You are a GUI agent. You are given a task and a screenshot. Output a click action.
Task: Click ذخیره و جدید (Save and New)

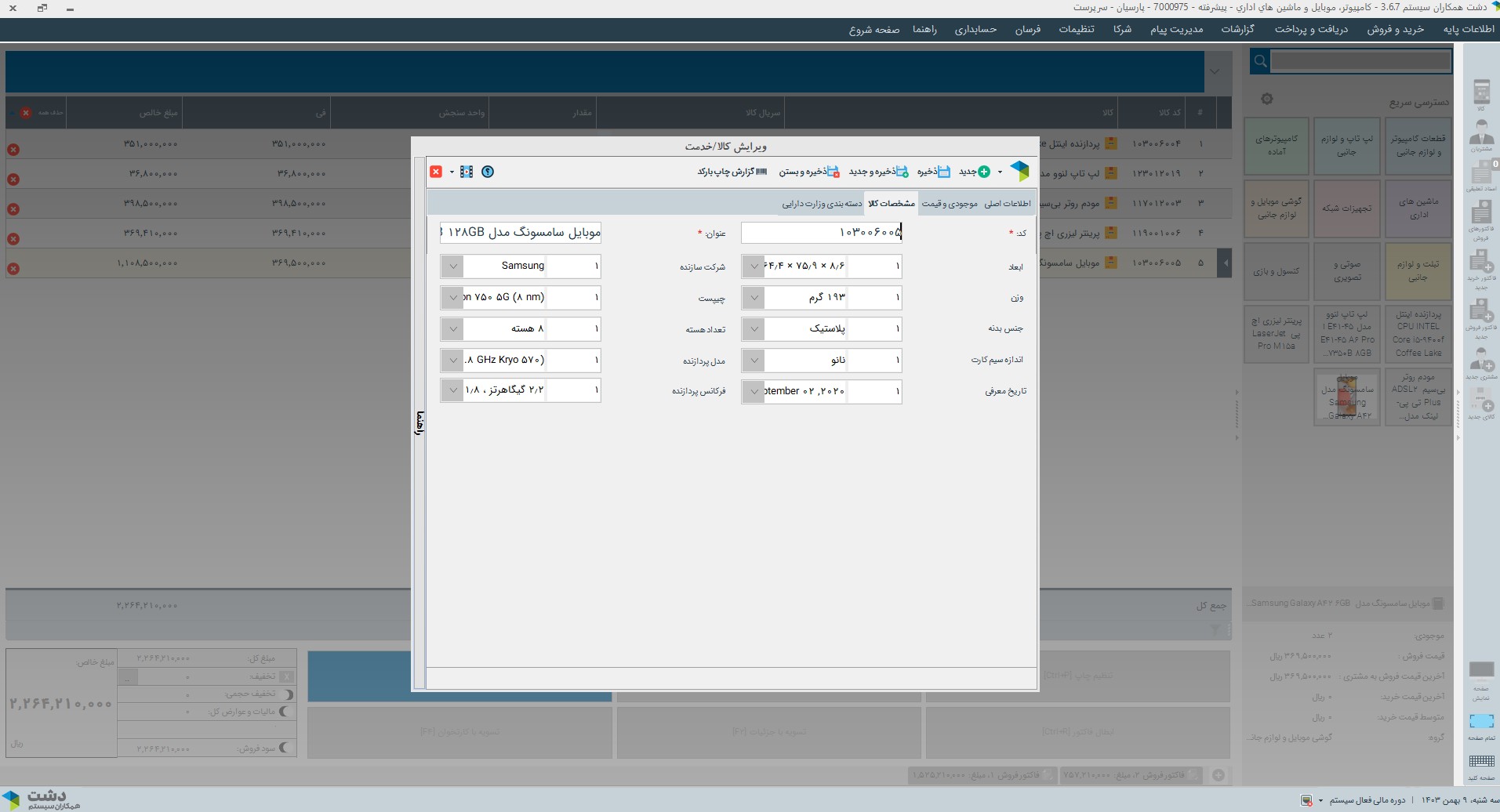click(878, 172)
